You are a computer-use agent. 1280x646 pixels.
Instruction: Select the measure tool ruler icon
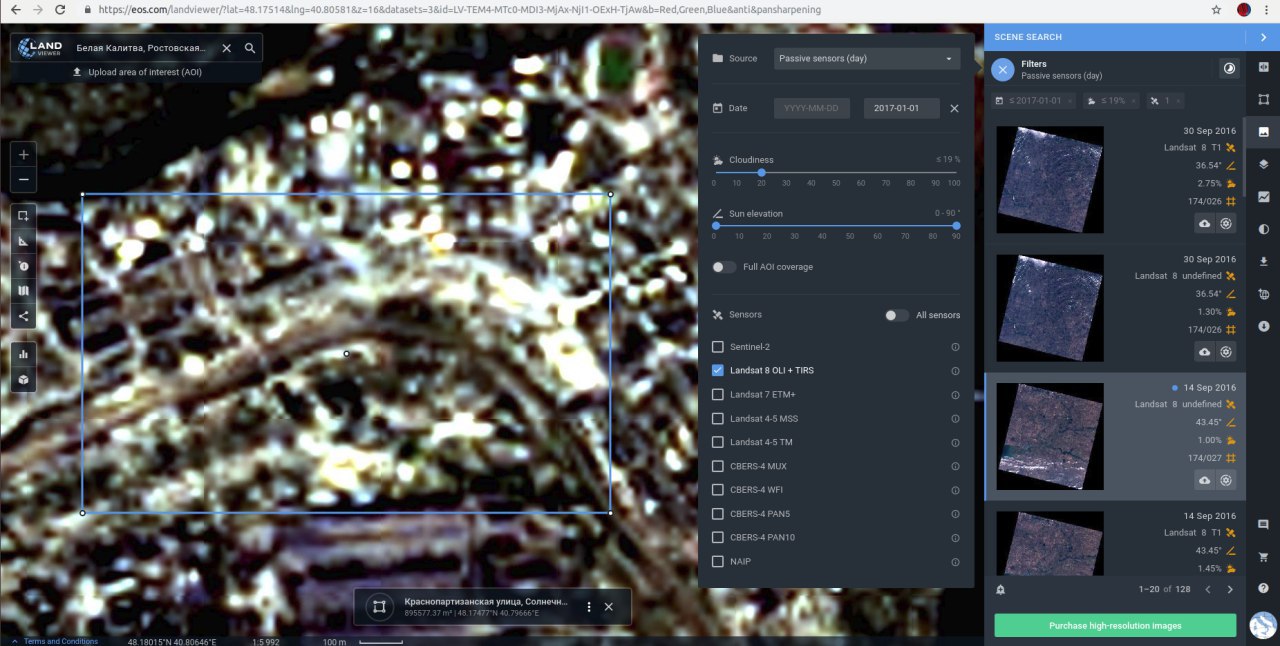pos(23,241)
